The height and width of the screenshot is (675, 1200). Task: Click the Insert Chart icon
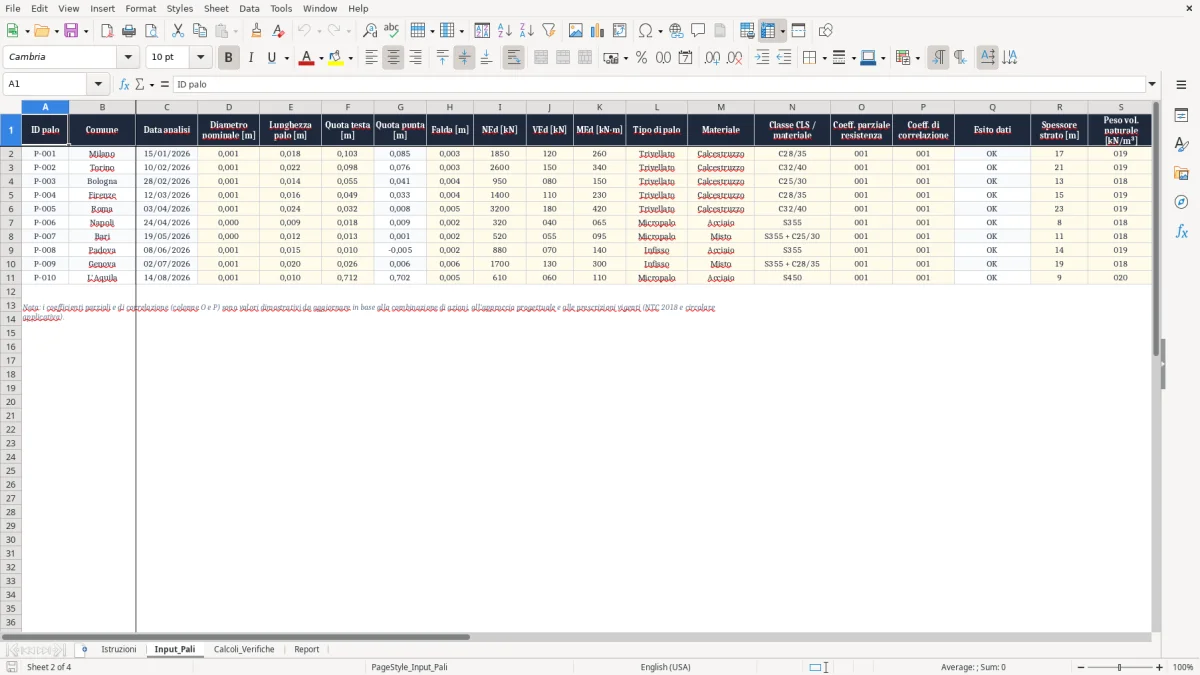point(598,31)
